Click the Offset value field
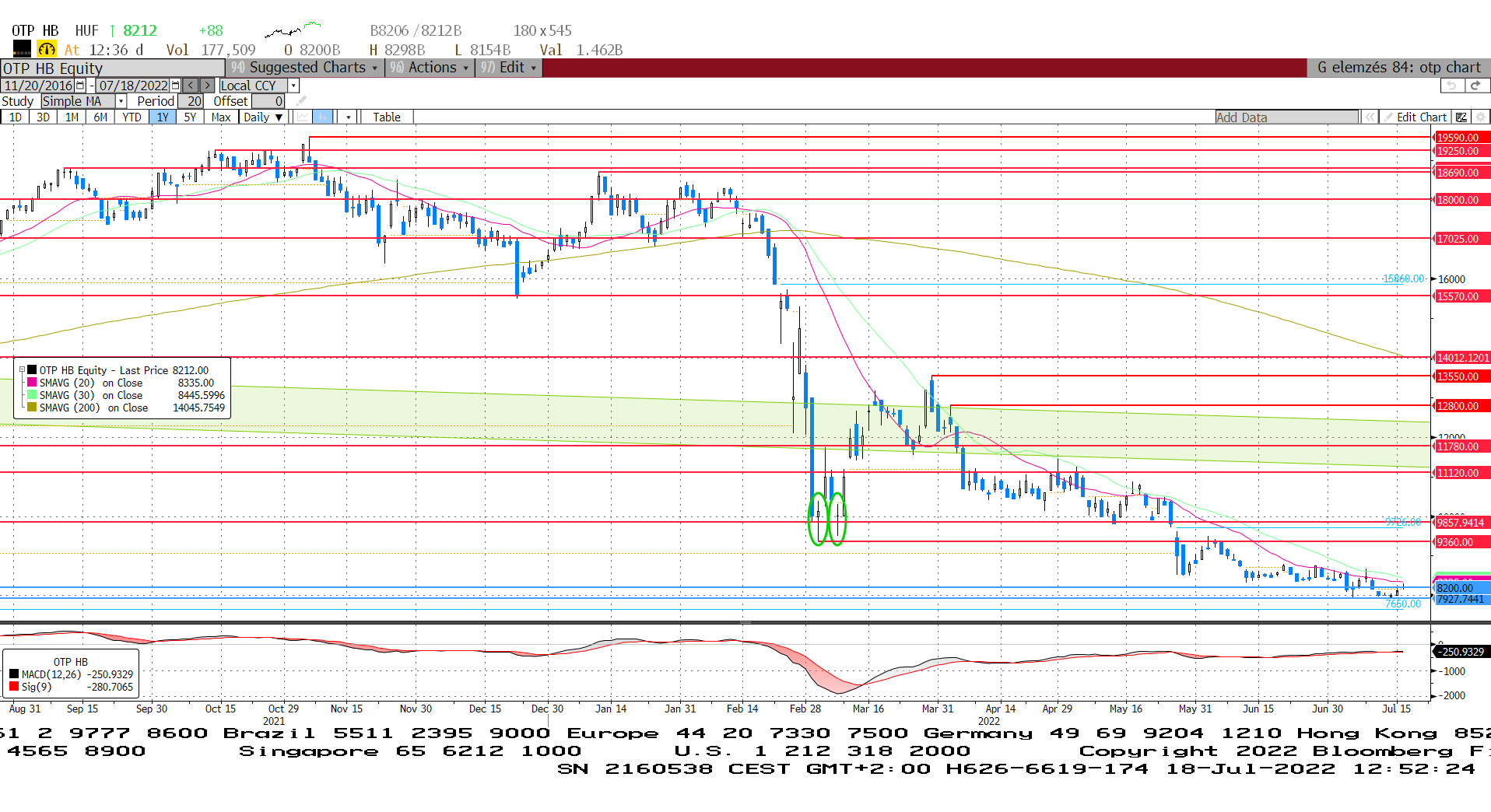 (268, 101)
